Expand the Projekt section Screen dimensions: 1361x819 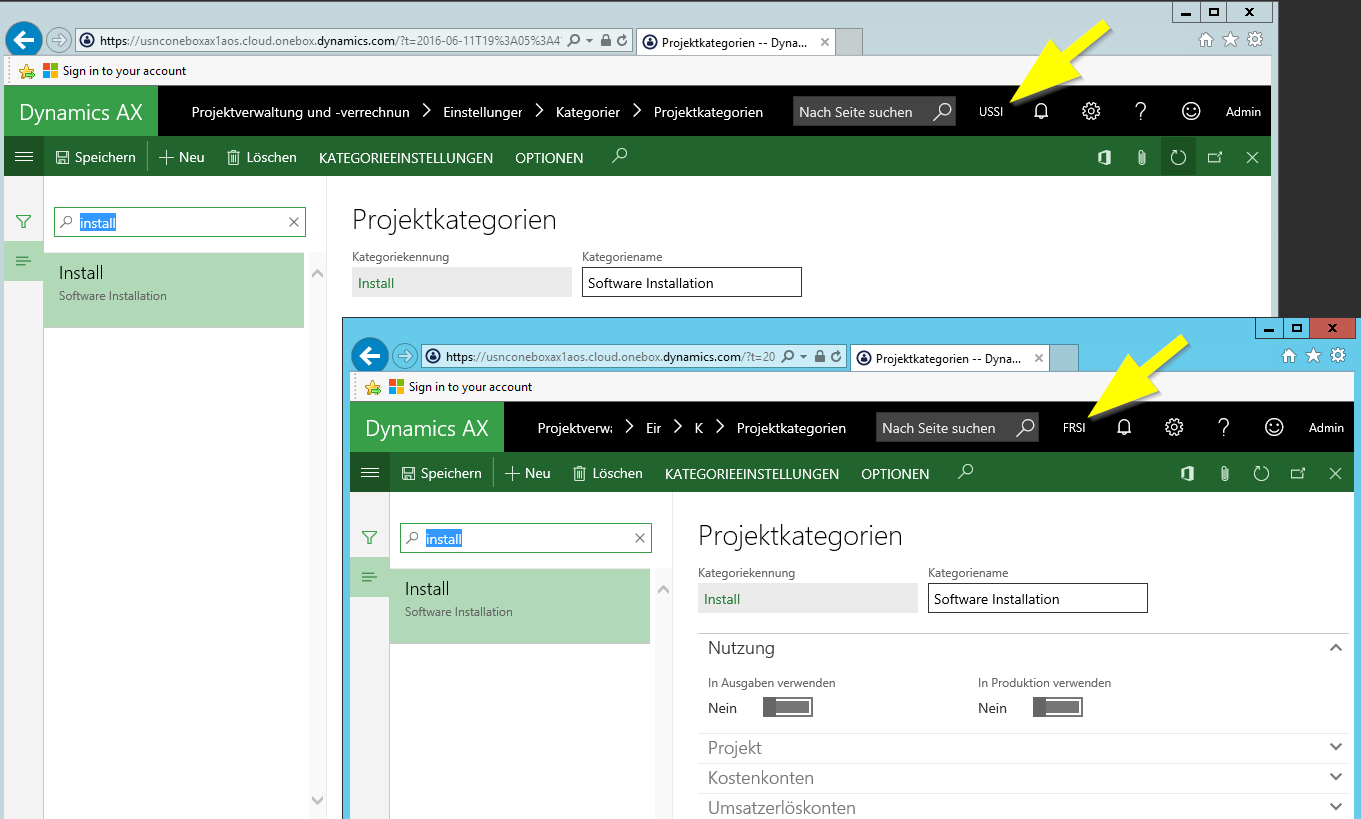click(1335, 748)
